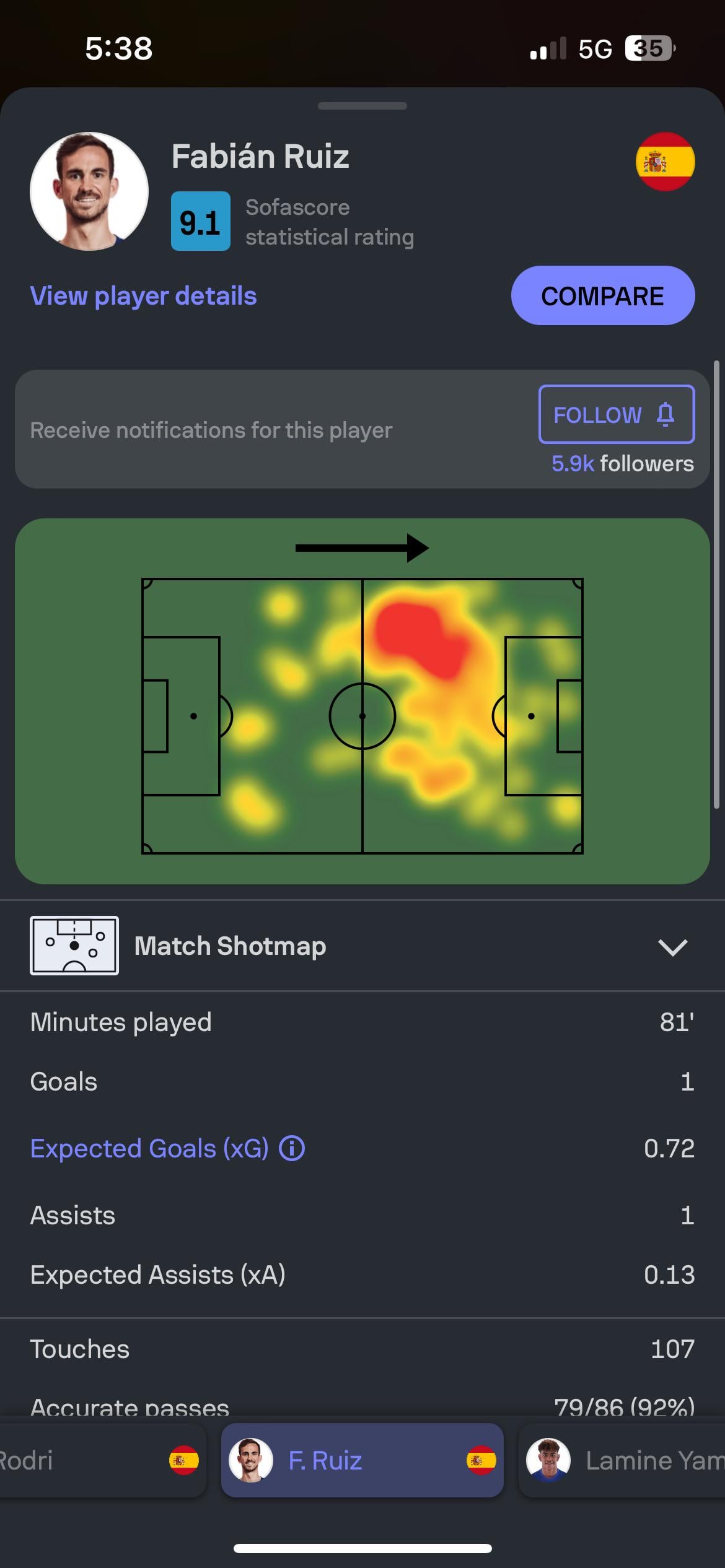The image size is (725, 1568).
Task: Tap the sheet drag handle at top
Action: pos(362,106)
